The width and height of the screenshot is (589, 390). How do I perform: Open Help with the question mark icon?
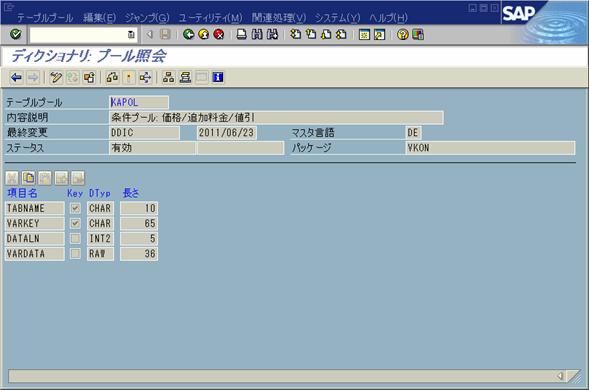point(402,35)
